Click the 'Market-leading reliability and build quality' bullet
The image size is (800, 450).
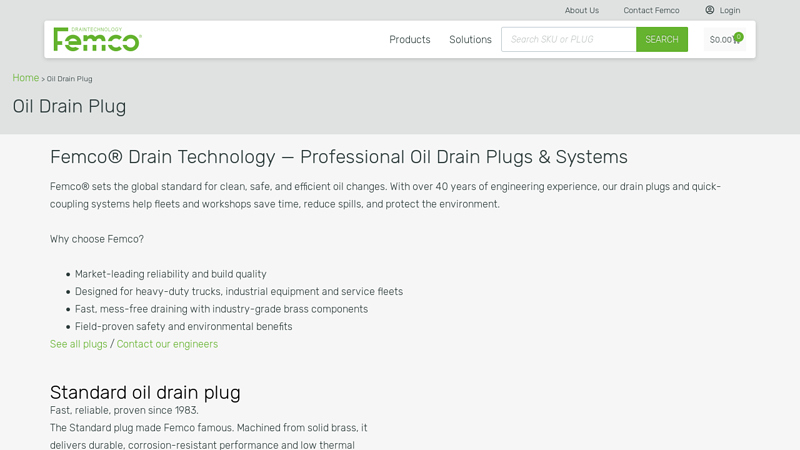[170, 274]
